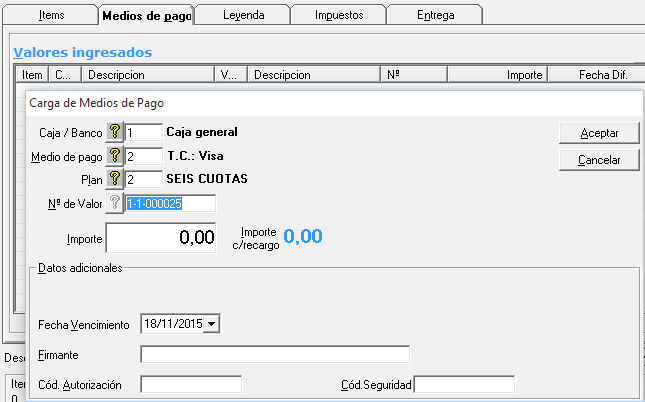Click the Nº de Valor lookup icon
Screen dimensions: 645x402
click(115, 203)
